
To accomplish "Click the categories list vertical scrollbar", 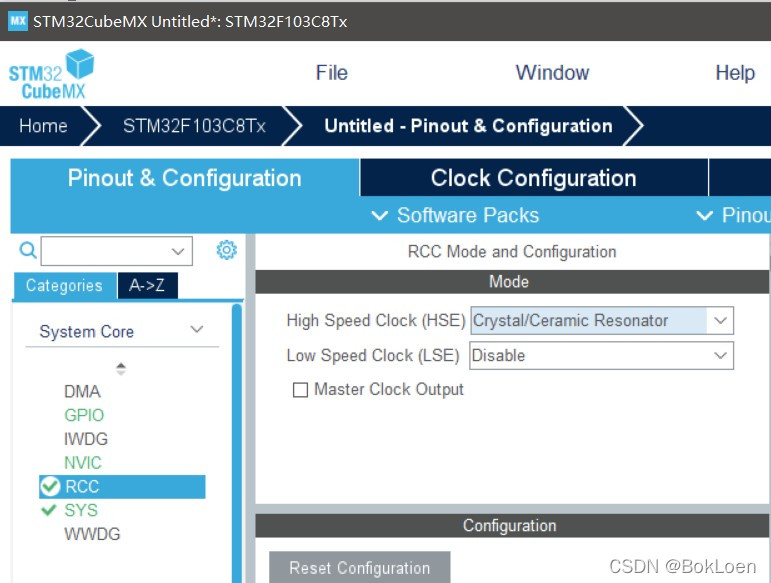I will pyautogui.click(x=237, y=443).
